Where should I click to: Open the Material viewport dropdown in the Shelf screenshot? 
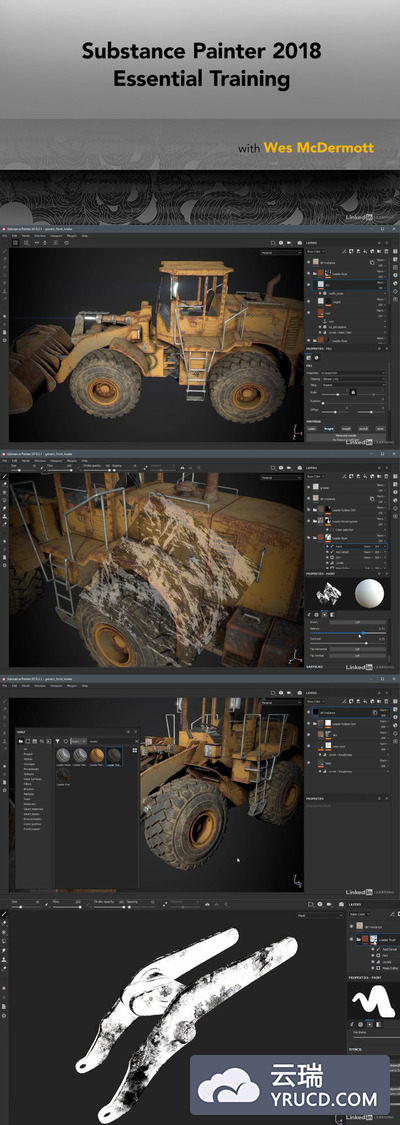pos(281,702)
